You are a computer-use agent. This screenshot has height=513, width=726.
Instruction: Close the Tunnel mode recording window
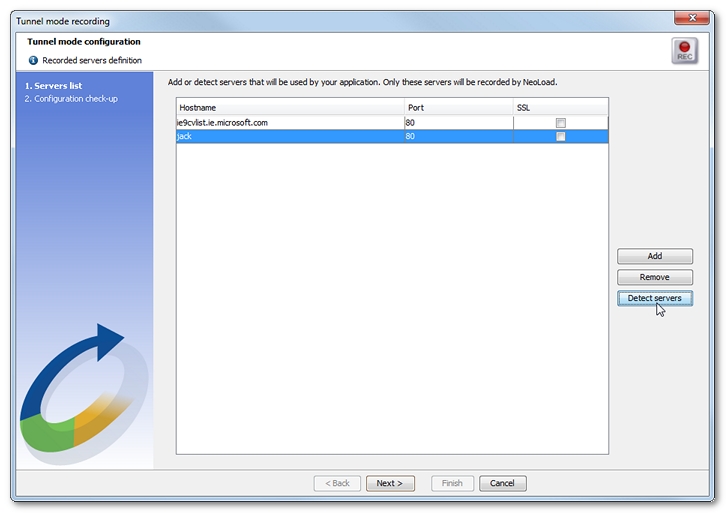pyautogui.click(x=685, y=19)
